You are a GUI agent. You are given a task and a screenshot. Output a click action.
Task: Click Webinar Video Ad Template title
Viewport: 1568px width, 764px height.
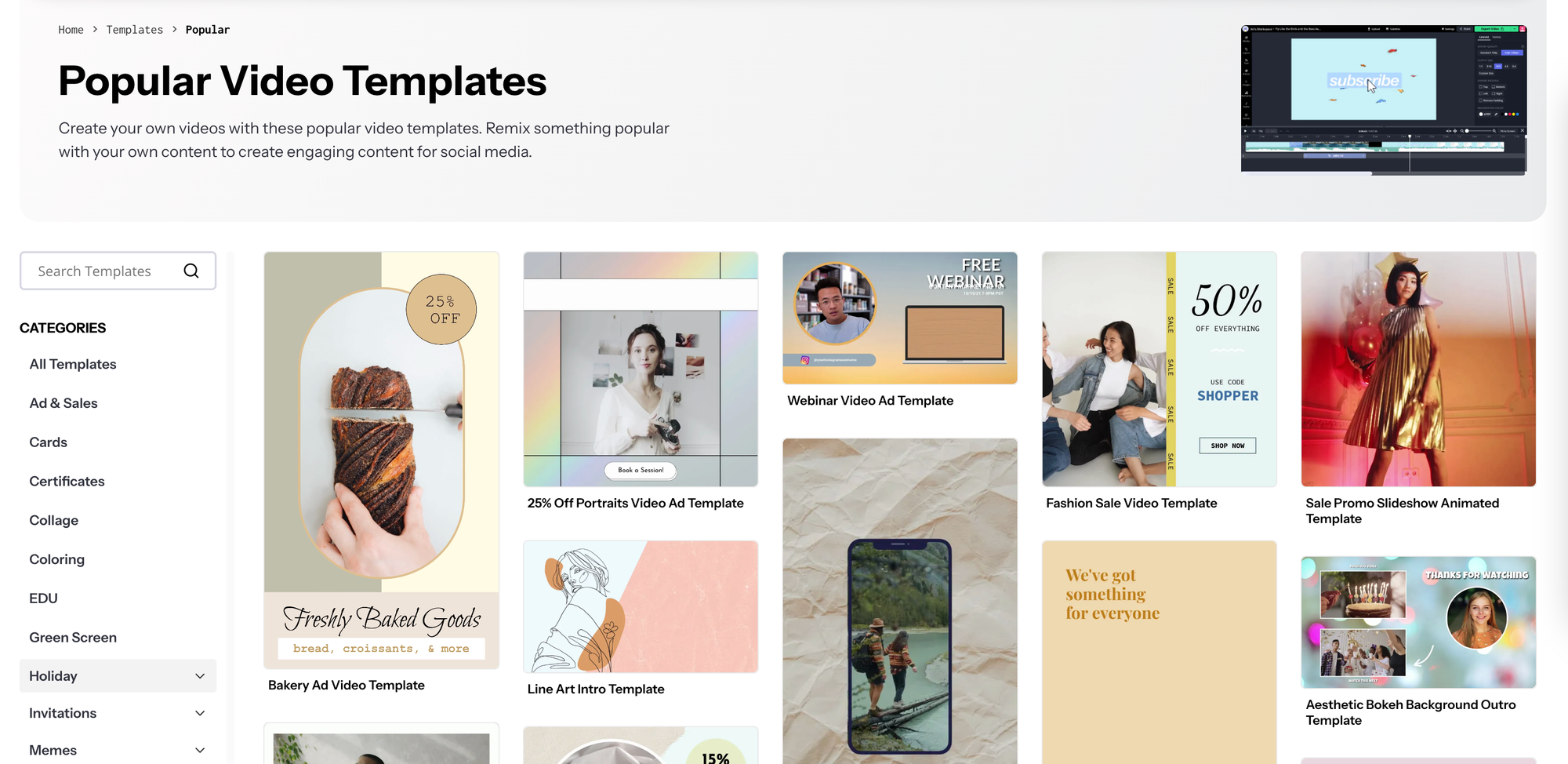870,401
